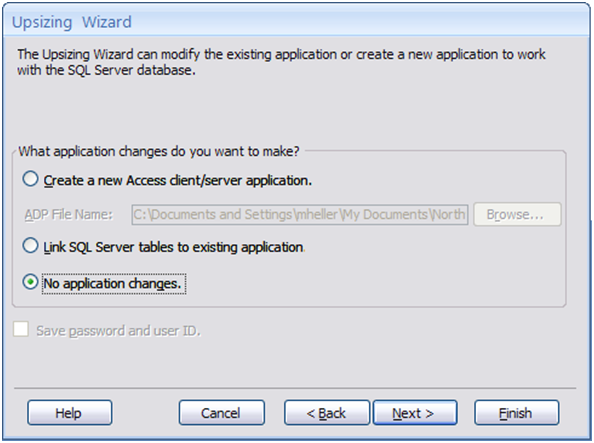This screenshot has height=443, width=594.
Task: Click the 'What application changes do you want to make?' heading
Action: click(x=159, y=151)
